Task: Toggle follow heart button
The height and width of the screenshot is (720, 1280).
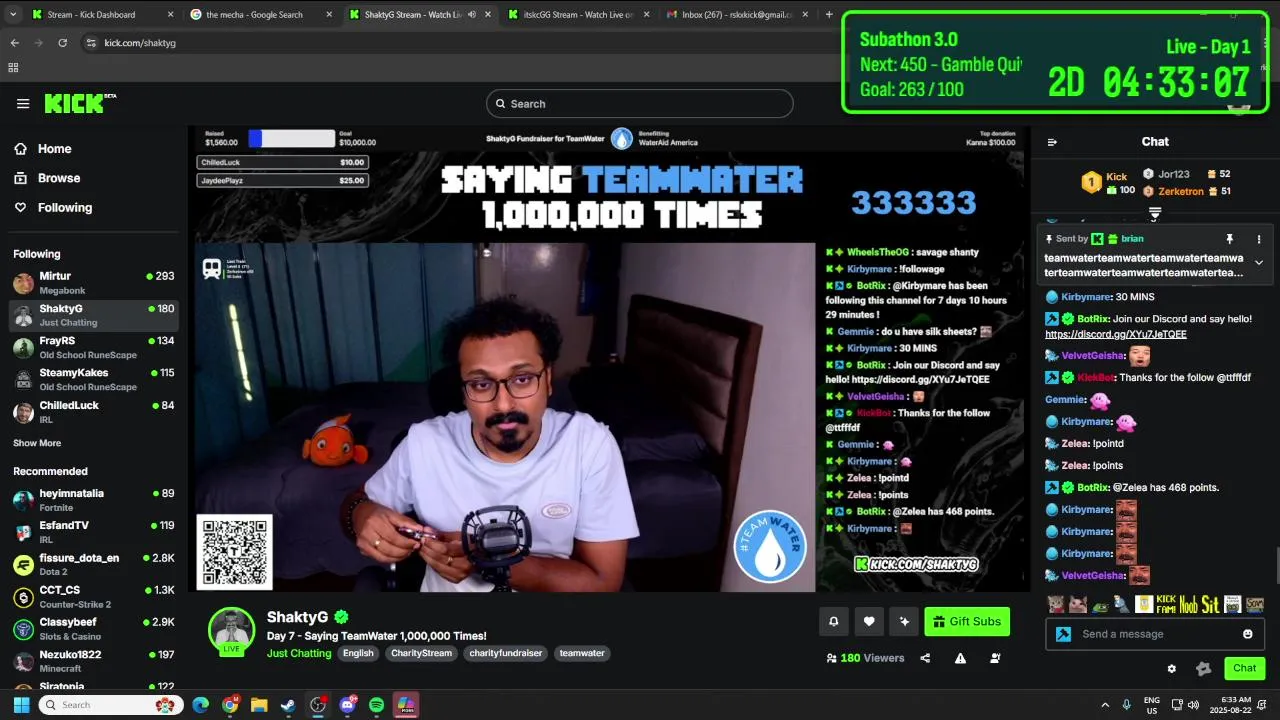Action: (869, 622)
